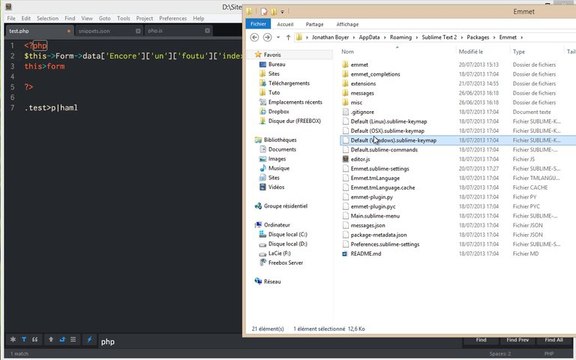The width and height of the screenshot is (576, 360).
Task: Open the Selection menu
Action: click(47, 18)
